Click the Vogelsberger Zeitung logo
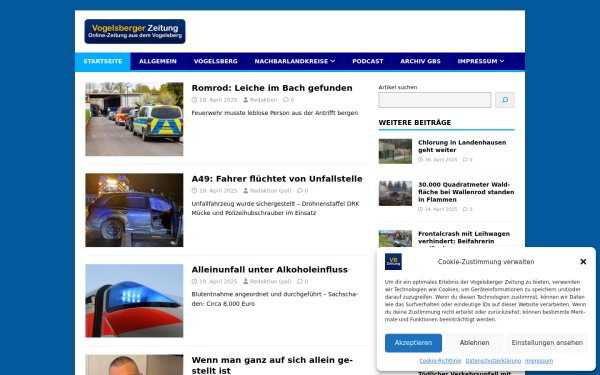This screenshot has width=600, height=375. 135,31
